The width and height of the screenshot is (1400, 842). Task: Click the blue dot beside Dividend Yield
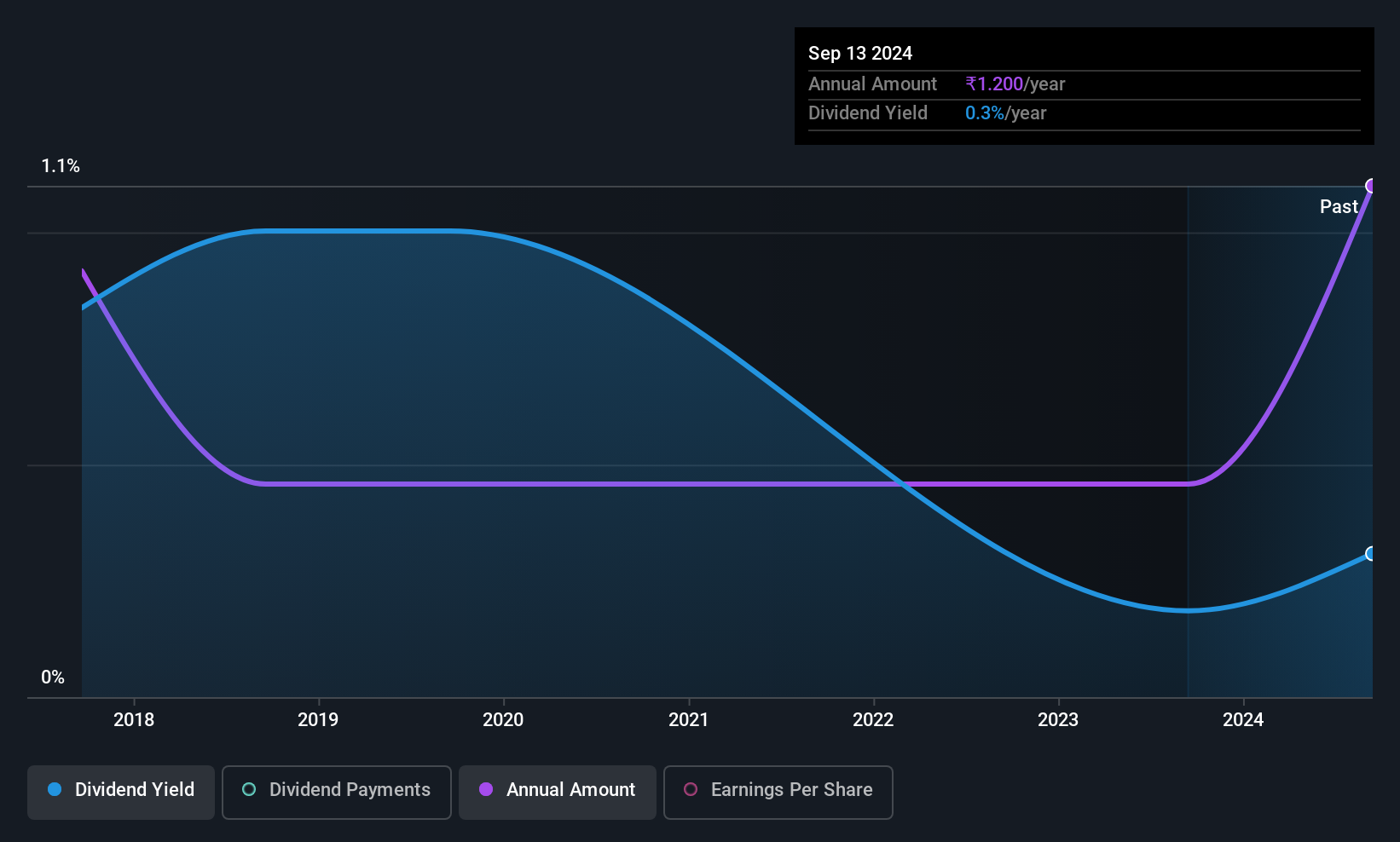point(55,790)
